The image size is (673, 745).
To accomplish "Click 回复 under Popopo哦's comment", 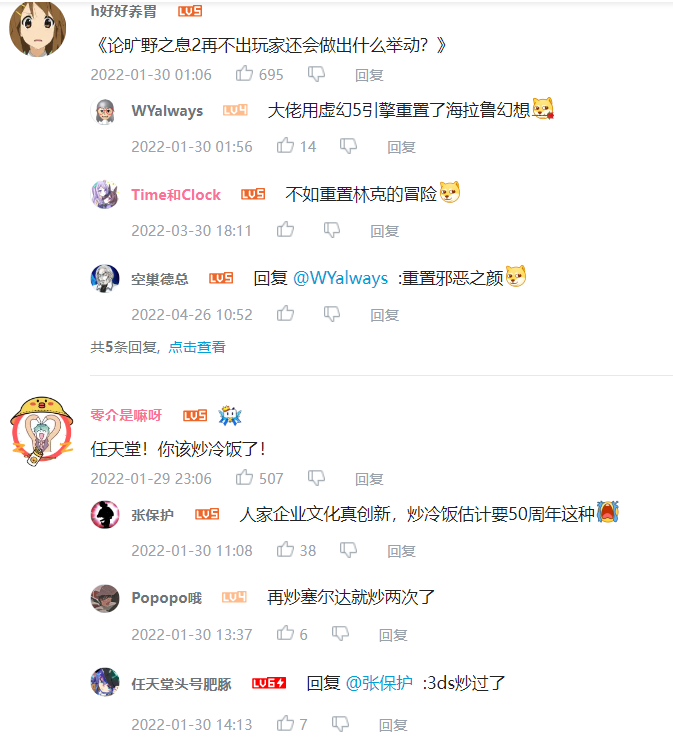I will pyautogui.click(x=393, y=635).
